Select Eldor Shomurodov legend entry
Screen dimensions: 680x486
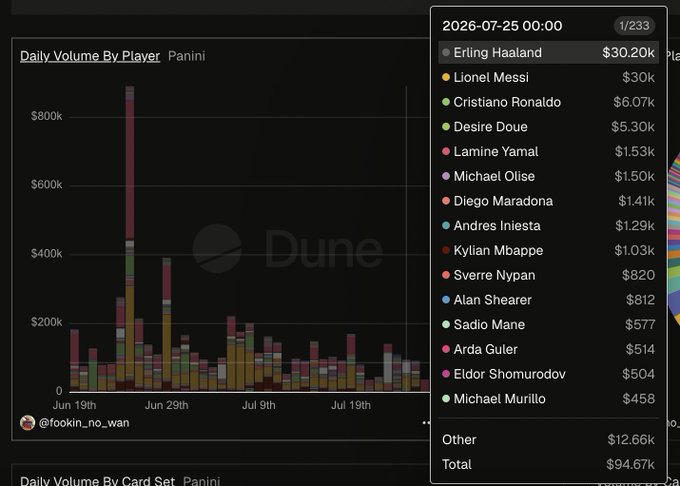point(549,374)
